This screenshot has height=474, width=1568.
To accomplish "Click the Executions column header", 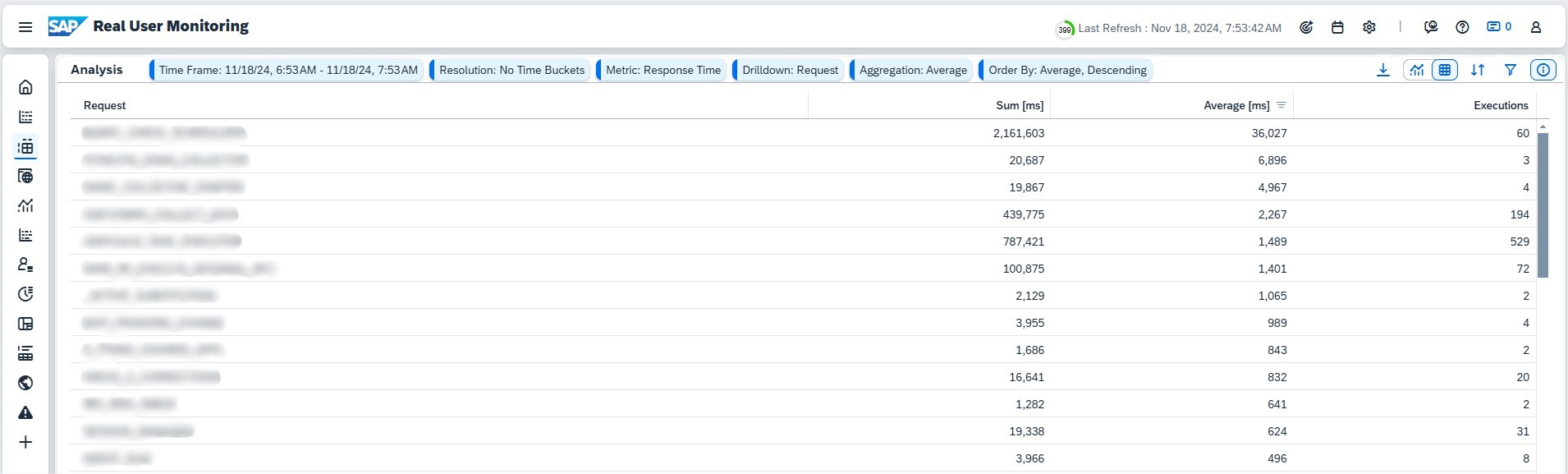I will tap(1500, 105).
